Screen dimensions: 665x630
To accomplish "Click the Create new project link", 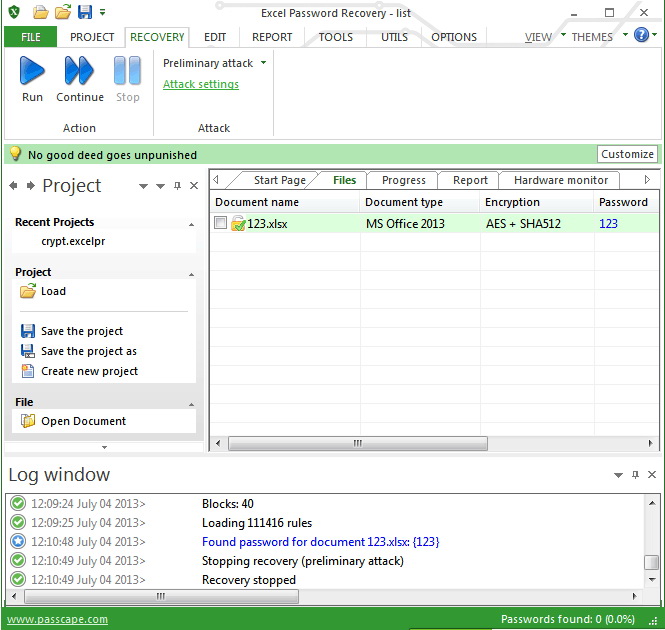I will point(89,371).
